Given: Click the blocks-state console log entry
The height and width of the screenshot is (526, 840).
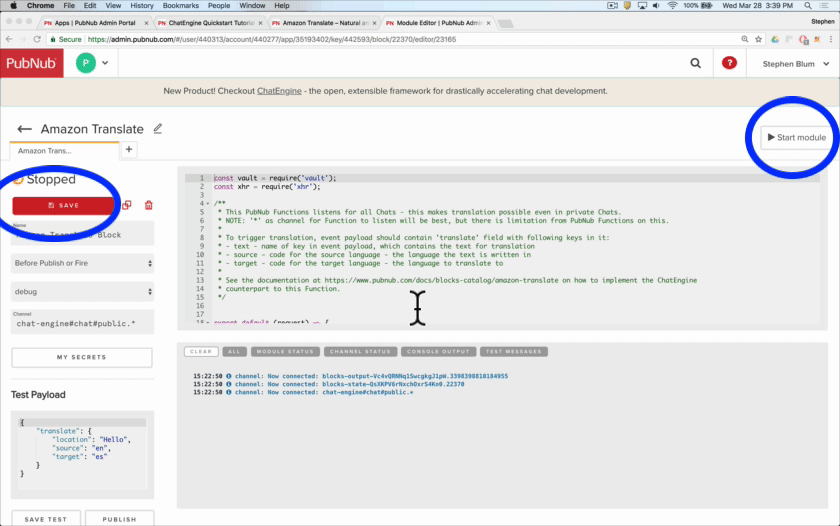Looking at the screenshot, I should [x=328, y=384].
